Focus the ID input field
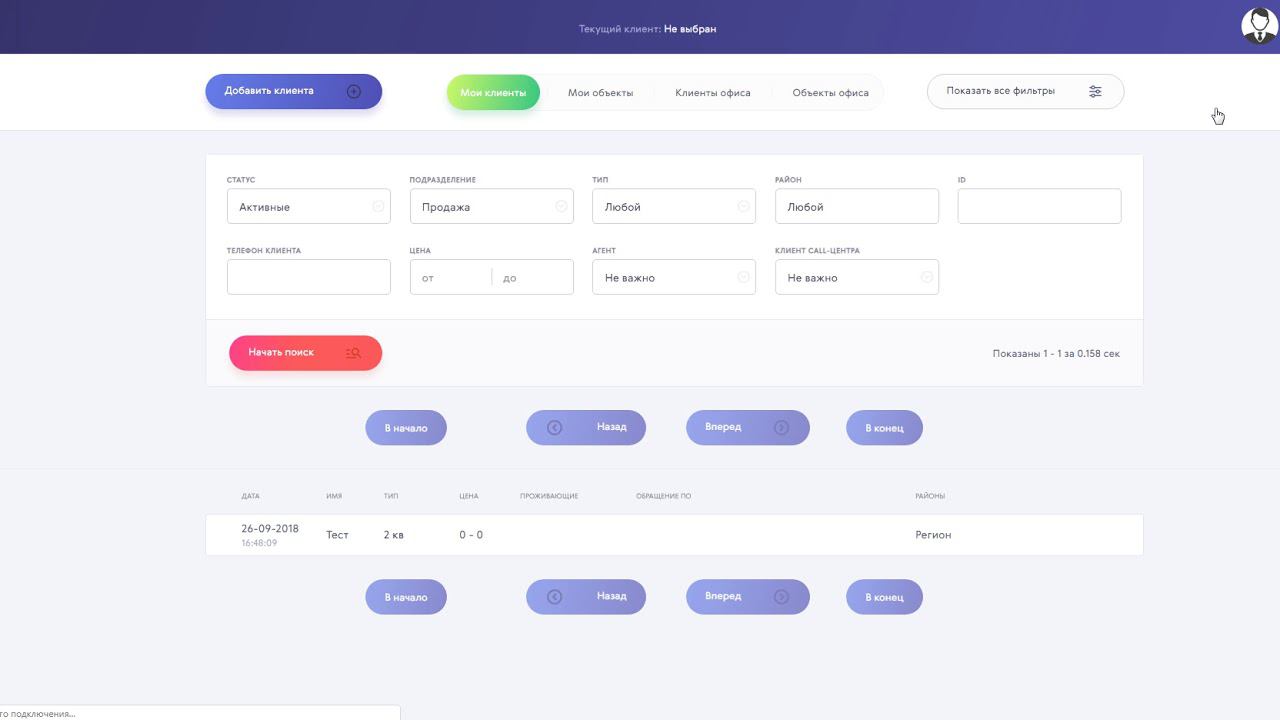The height and width of the screenshot is (720, 1280). (x=1040, y=206)
